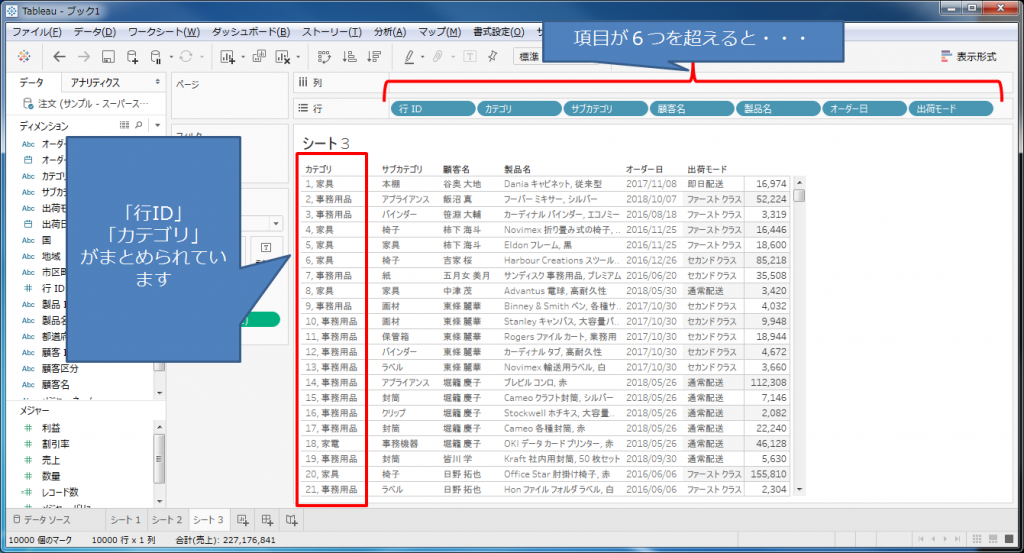
Task: Open the dimensions pane dropdown arrow
Action: (x=158, y=125)
